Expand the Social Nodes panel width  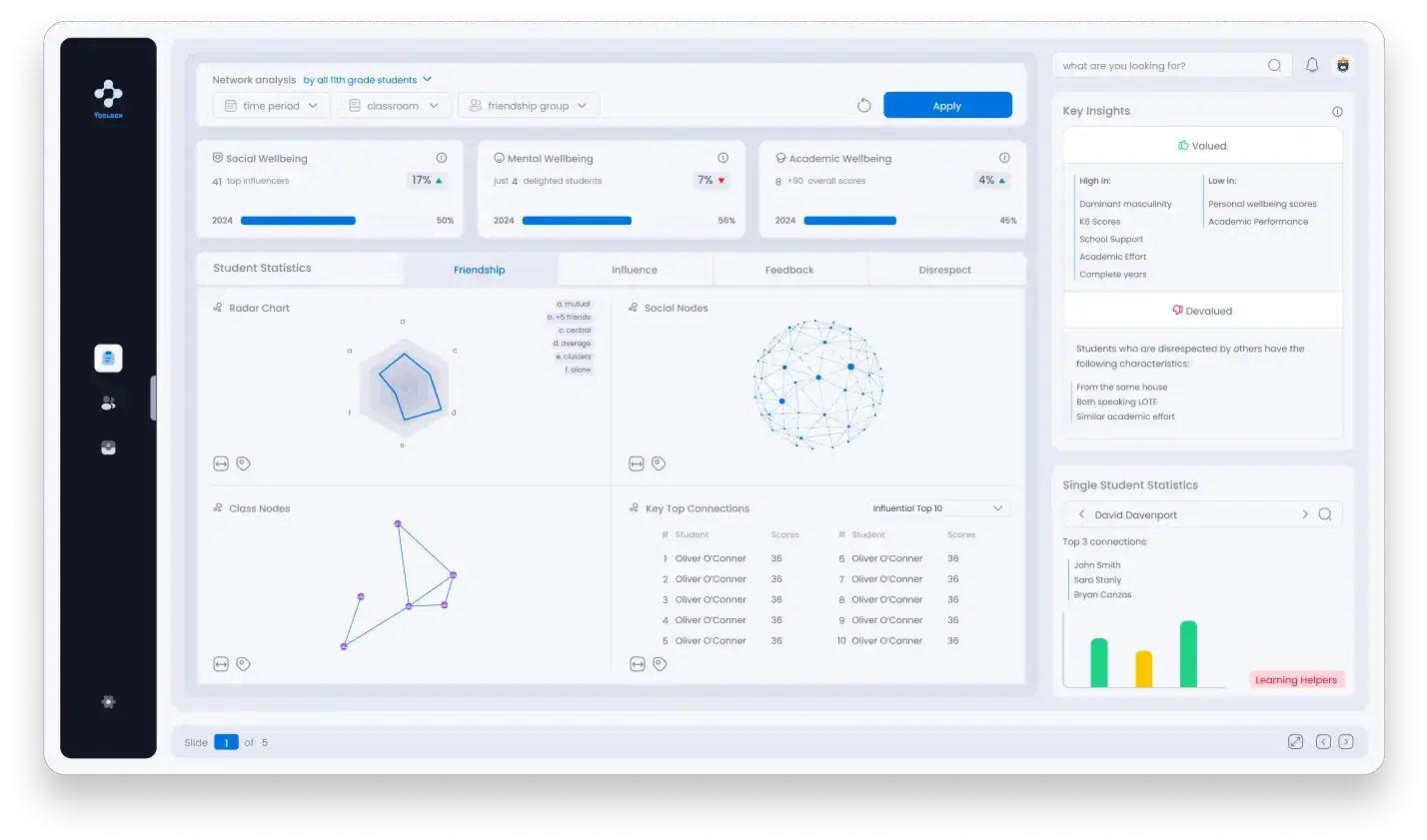point(637,463)
